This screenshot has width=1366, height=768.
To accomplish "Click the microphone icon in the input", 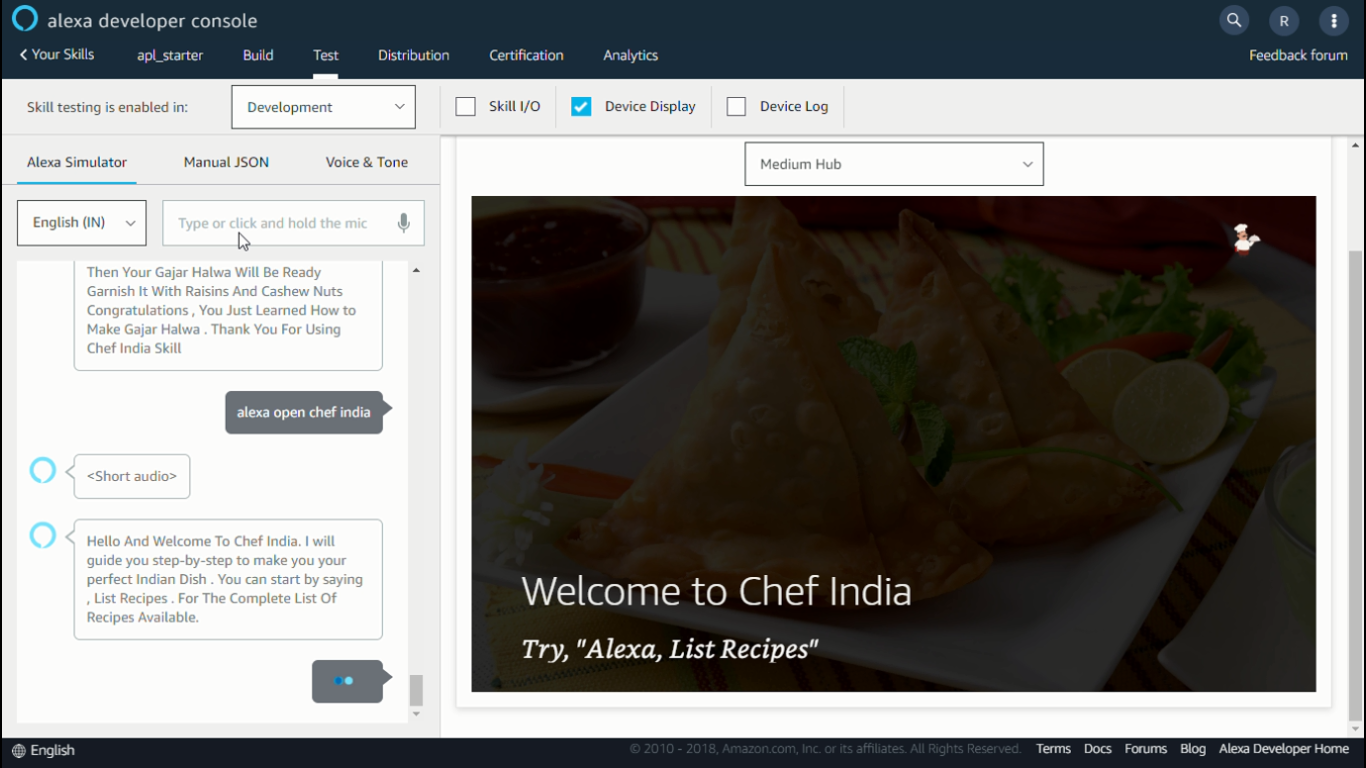I will coord(404,223).
